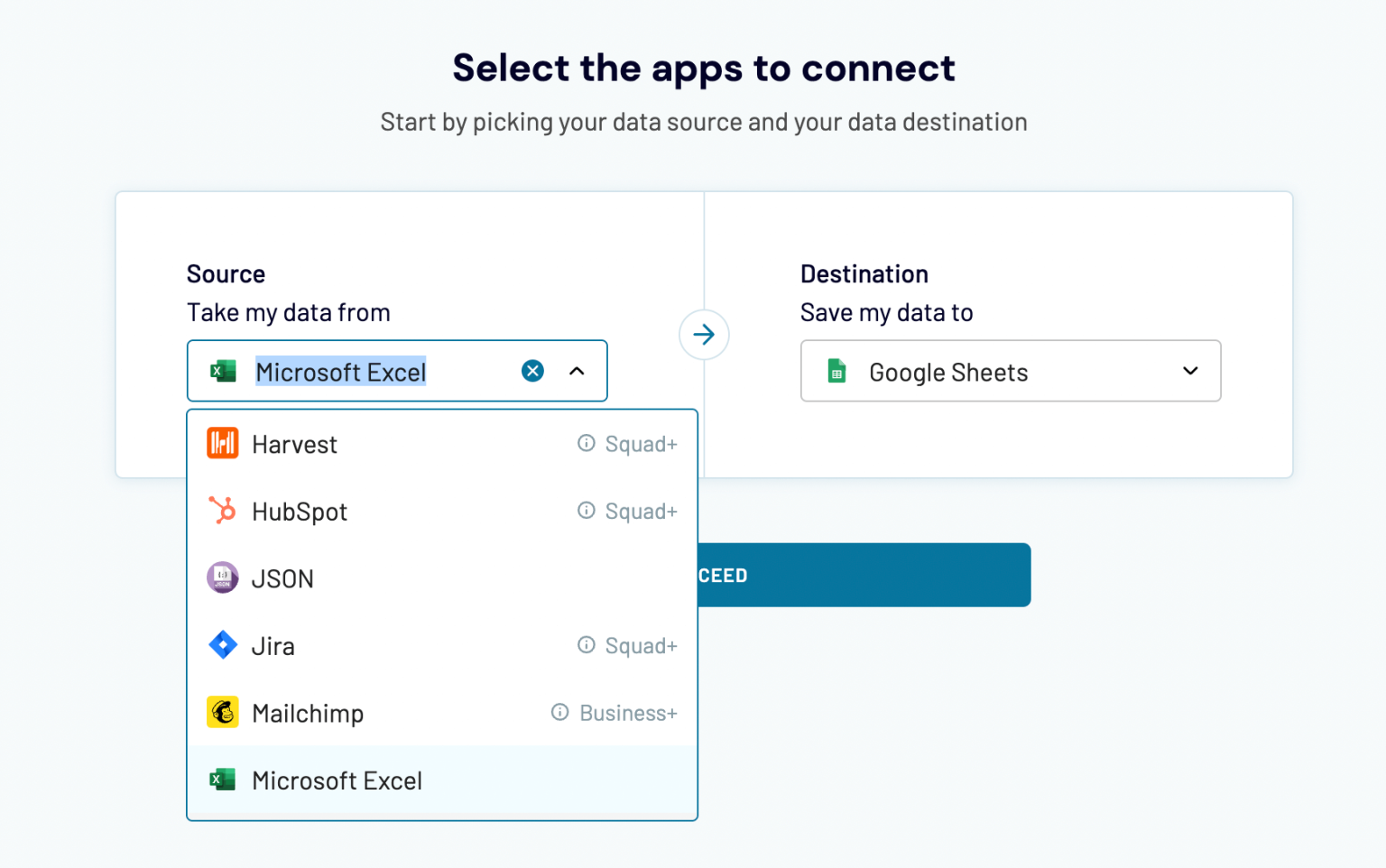The height and width of the screenshot is (868, 1386).
Task: Click the Squad+ label next to Jira
Action: (x=640, y=644)
